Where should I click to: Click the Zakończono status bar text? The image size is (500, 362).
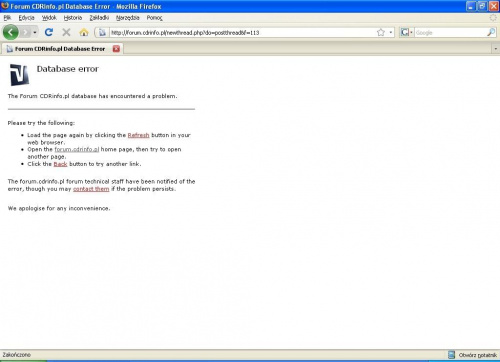point(17,355)
